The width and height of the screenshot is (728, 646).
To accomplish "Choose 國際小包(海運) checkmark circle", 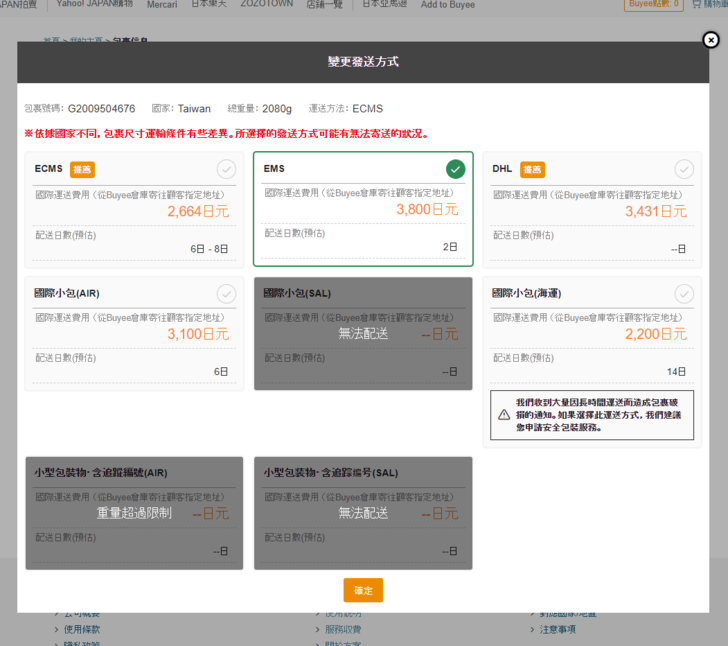I will pos(684,294).
